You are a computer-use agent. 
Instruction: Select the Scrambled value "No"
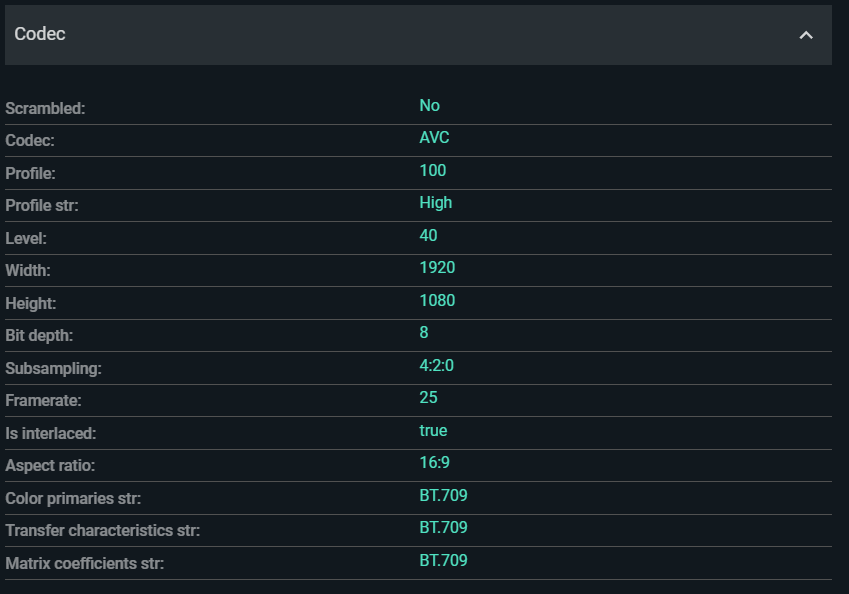(x=430, y=106)
